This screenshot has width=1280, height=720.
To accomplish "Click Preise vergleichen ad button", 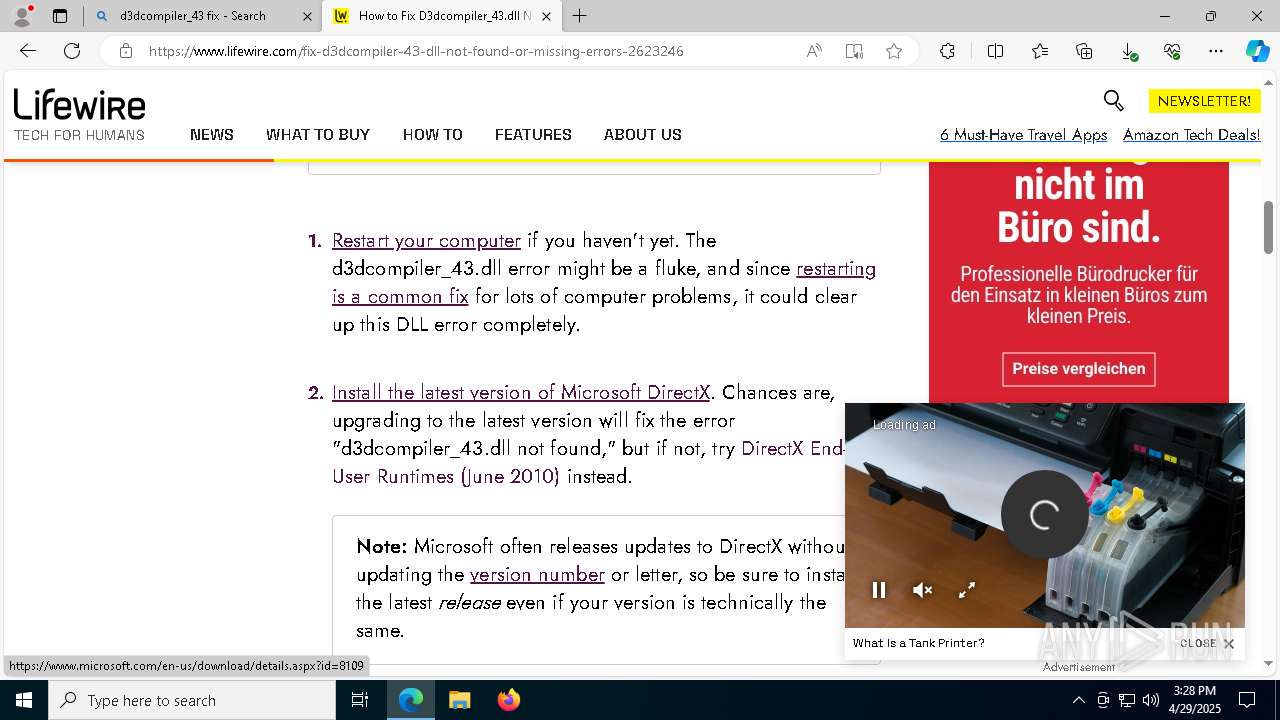I will [1079, 369].
